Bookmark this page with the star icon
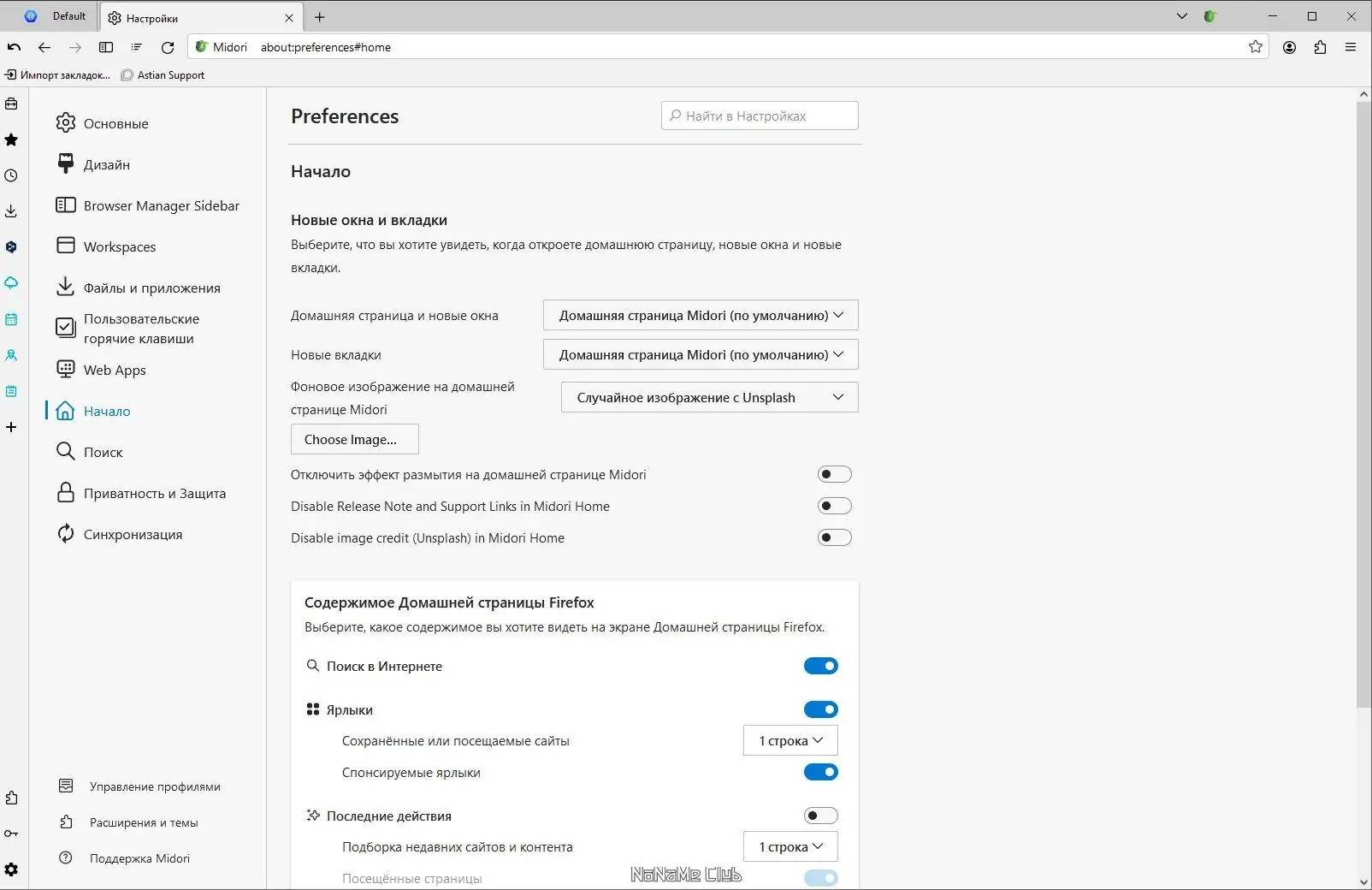The image size is (1372, 890). [x=1256, y=47]
